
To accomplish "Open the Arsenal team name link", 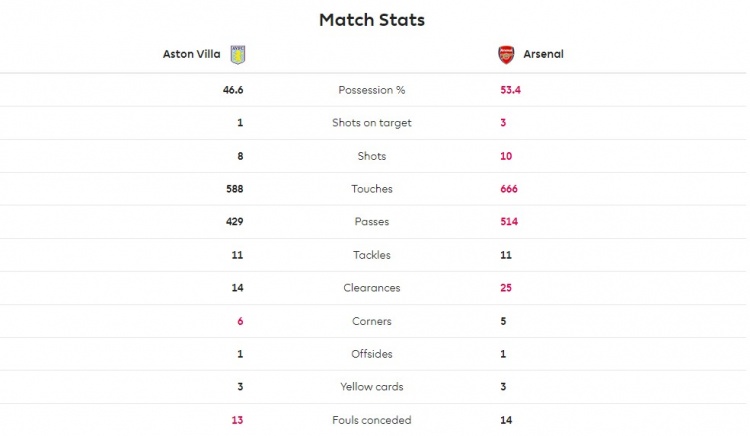I will click(x=543, y=54).
